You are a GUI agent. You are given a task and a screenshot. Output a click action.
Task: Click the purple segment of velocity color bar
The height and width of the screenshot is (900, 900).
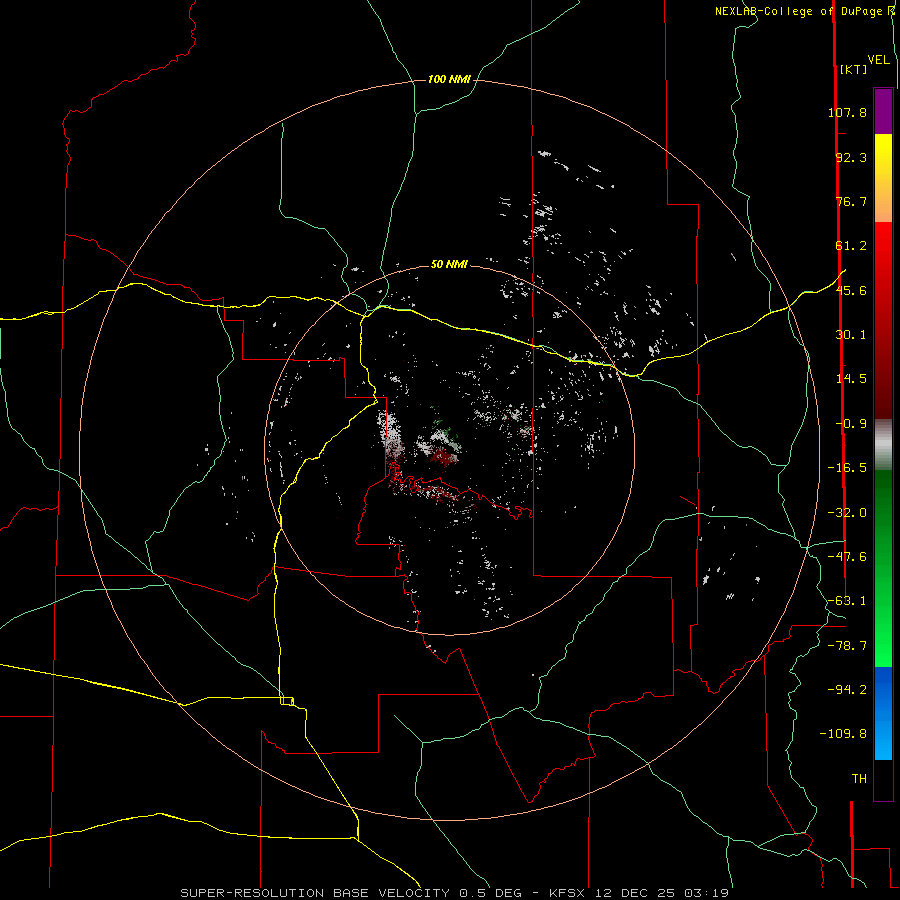point(883,111)
